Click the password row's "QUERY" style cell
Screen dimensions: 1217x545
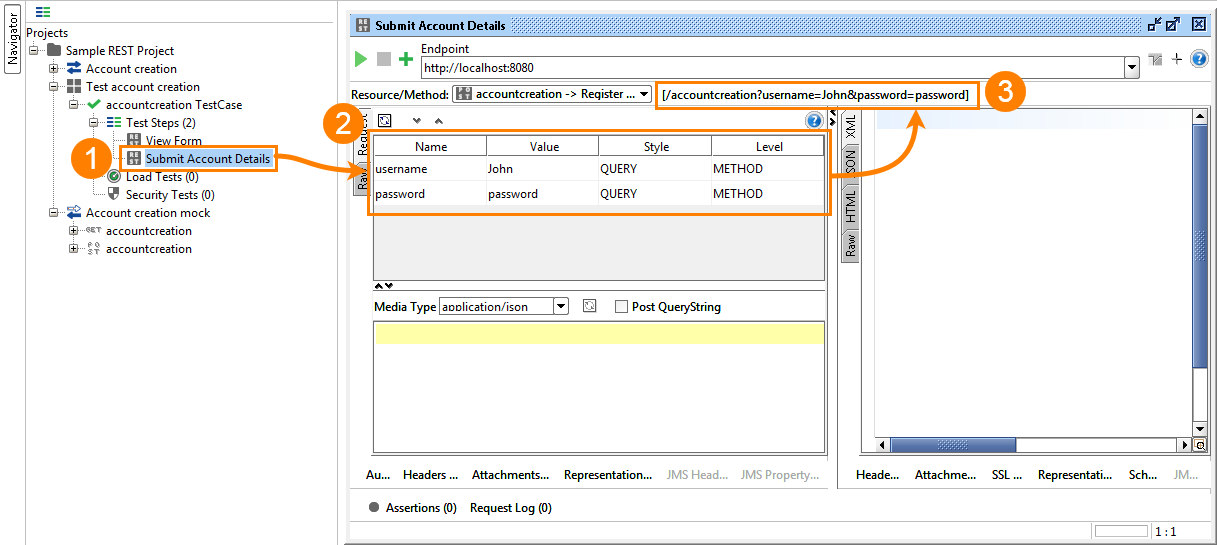click(x=655, y=194)
